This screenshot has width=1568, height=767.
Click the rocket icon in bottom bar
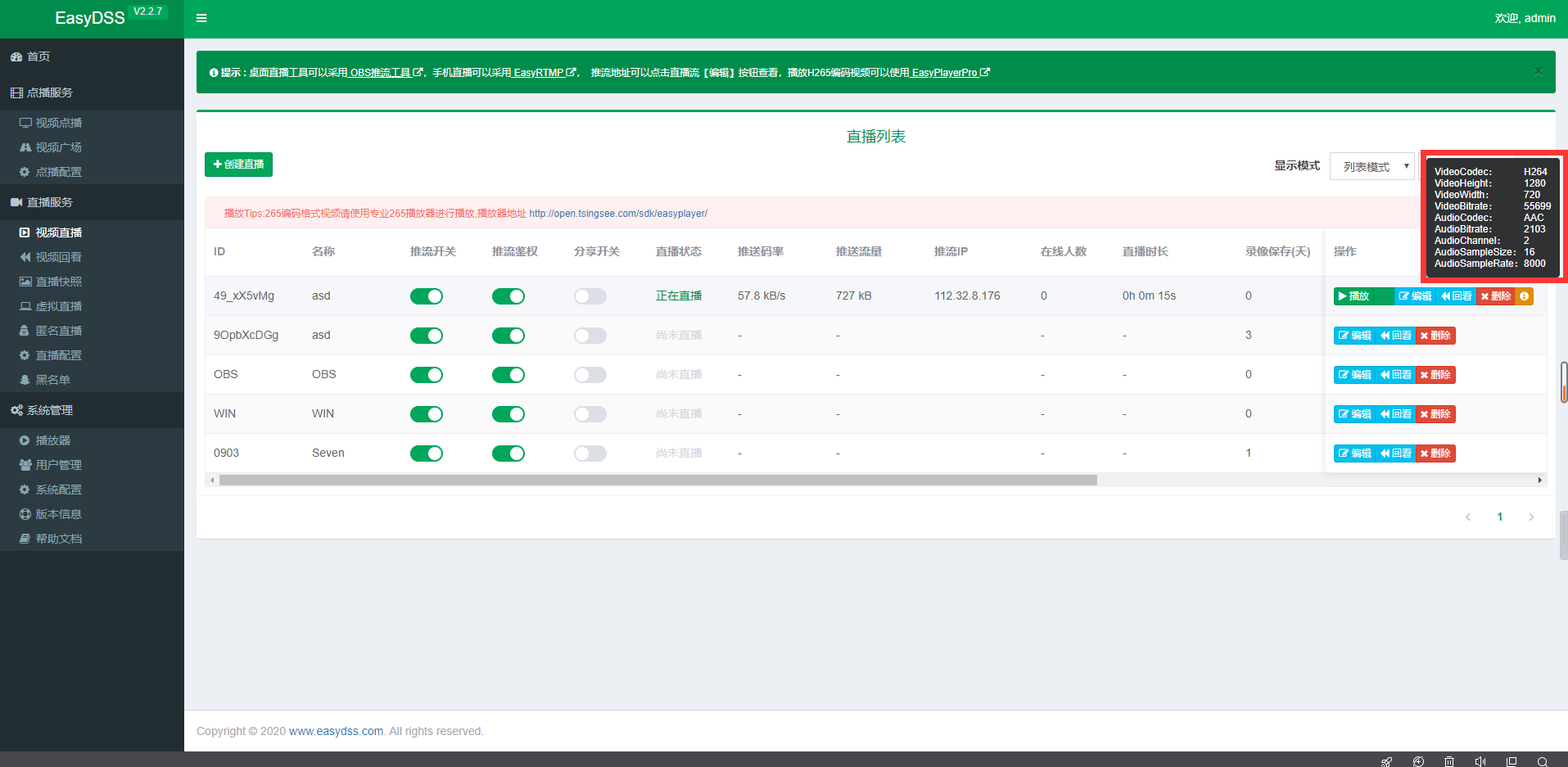pos(1386,761)
